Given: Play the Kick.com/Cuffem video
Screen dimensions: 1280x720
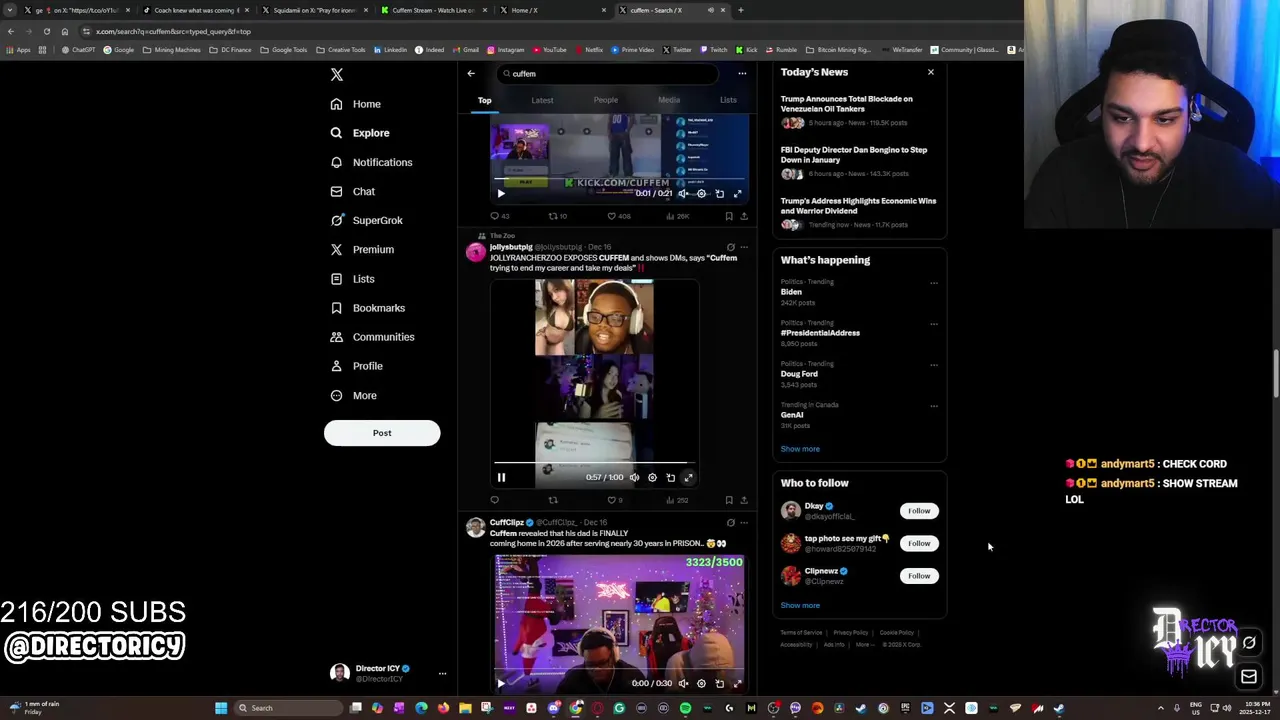Looking at the screenshot, I should click(501, 194).
